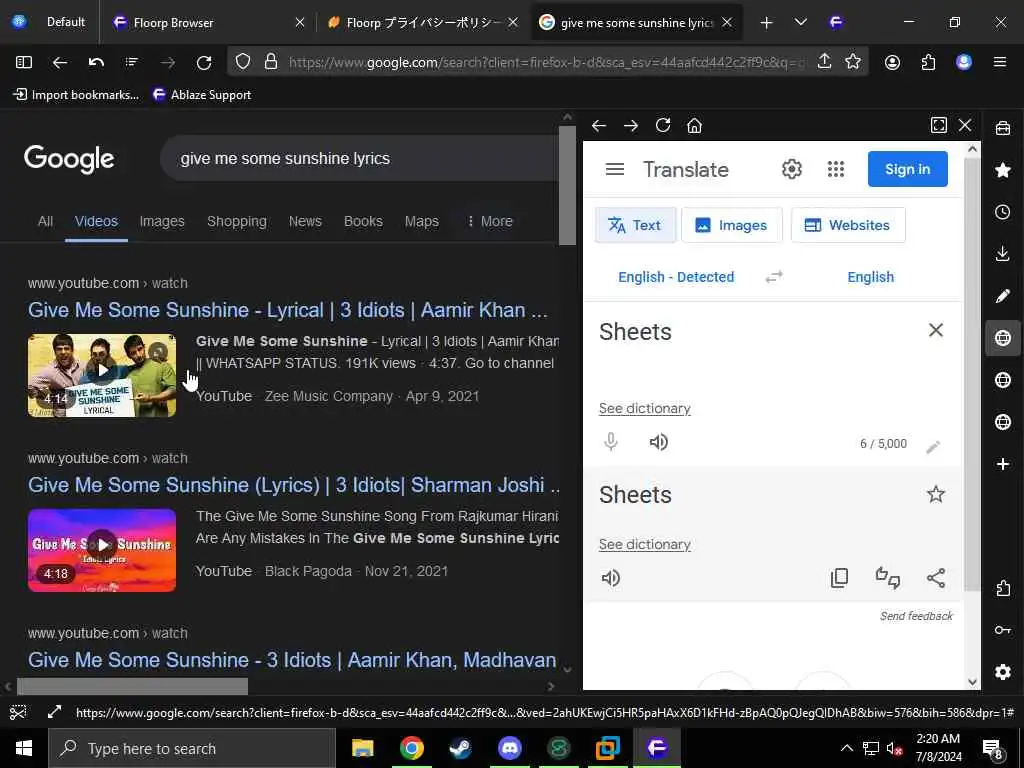1024x768 pixels.
Task: Click the Google search query field
Action: [x=359, y=159]
